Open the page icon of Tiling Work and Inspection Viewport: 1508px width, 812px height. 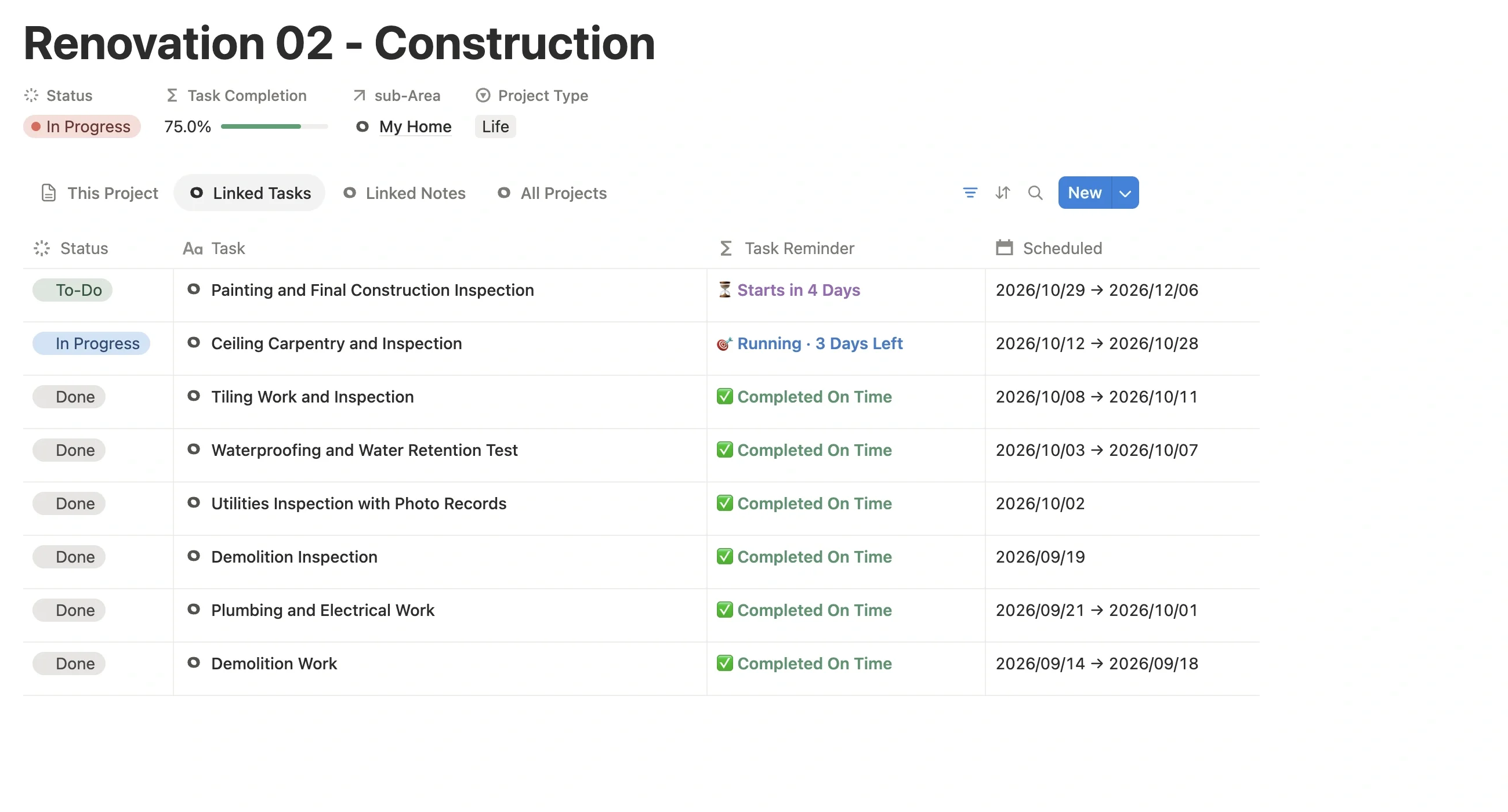pyautogui.click(x=194, y=396)
